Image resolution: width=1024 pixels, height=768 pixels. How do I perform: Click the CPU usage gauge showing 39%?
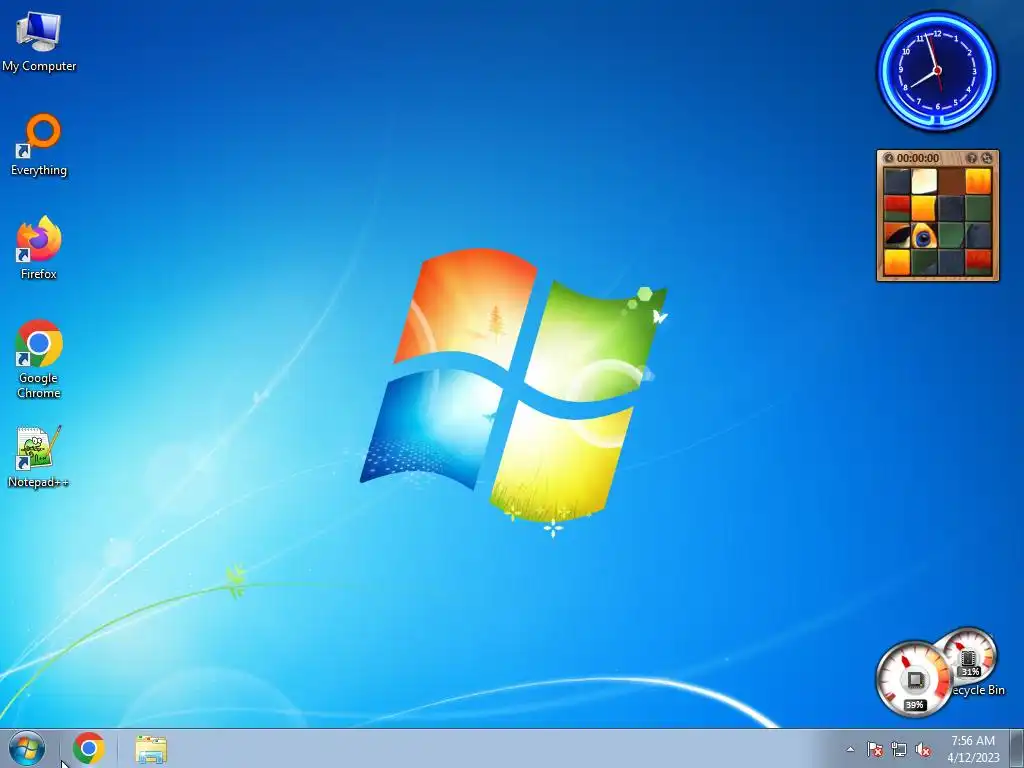[x=914, y=679]
